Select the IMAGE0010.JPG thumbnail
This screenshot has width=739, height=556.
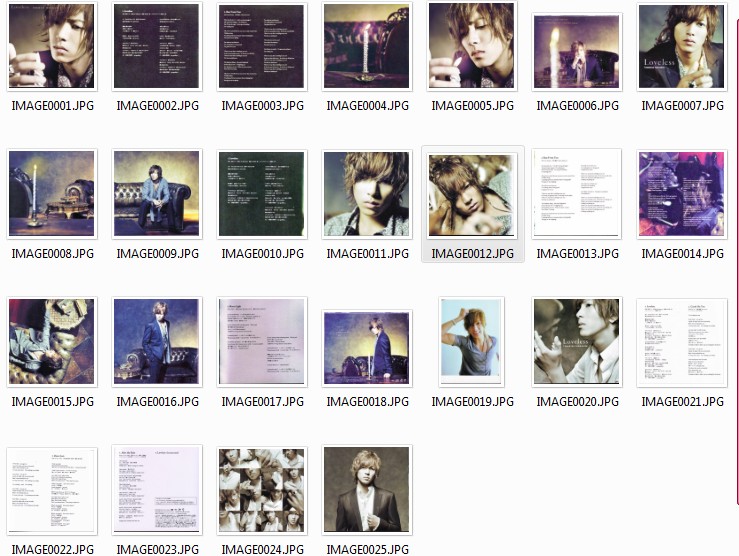(262, 194)
